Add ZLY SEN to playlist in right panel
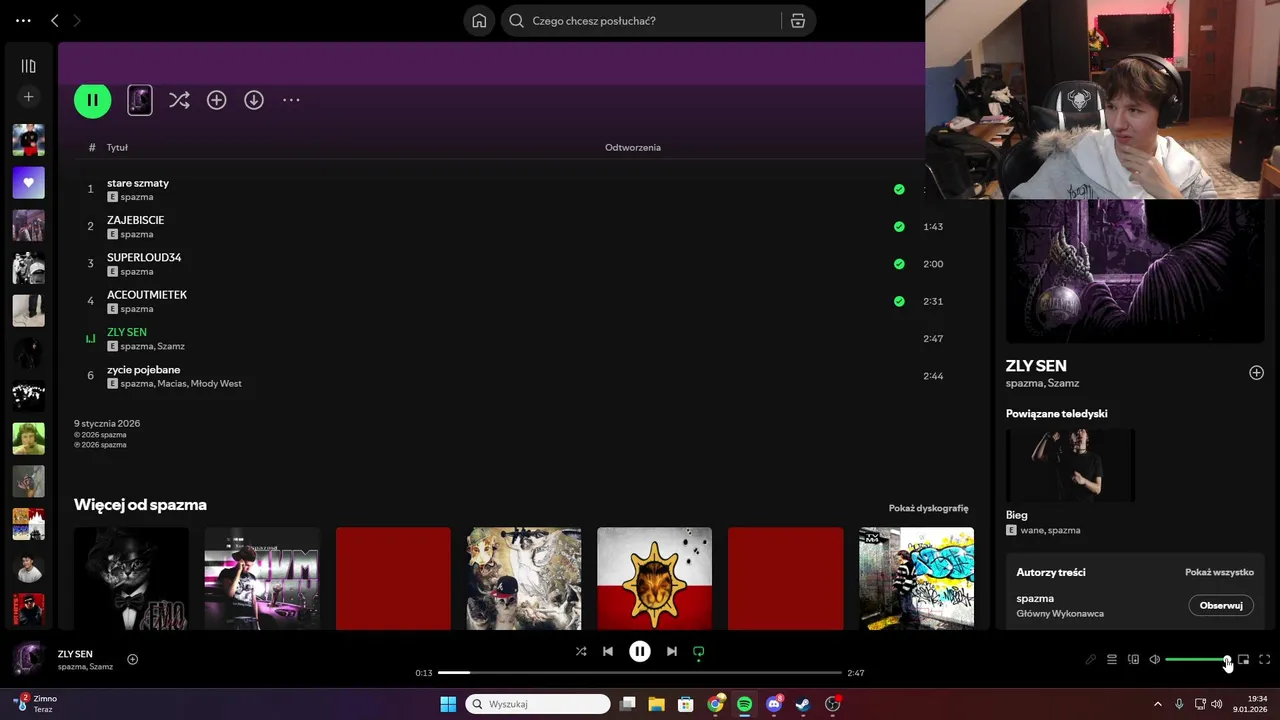This screenshot has height=720, width=1280. tap(1256, 373)
